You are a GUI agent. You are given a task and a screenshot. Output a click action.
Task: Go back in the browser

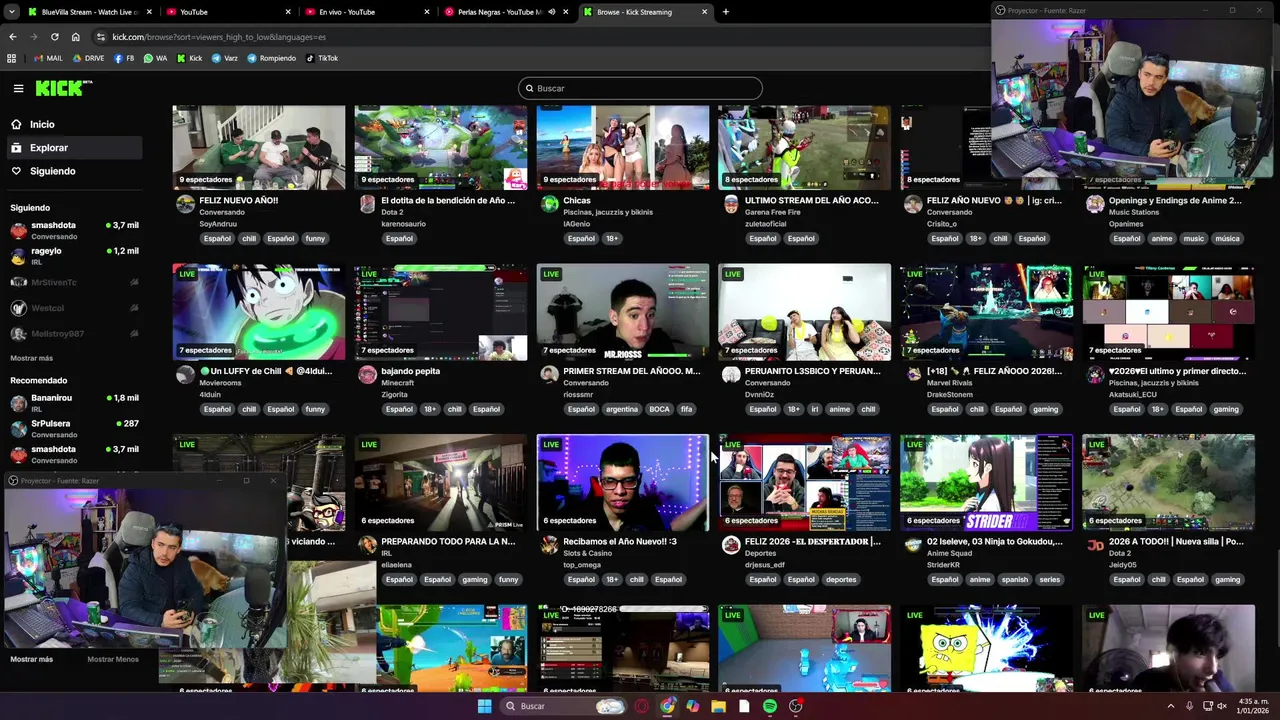tap(12, 37)
